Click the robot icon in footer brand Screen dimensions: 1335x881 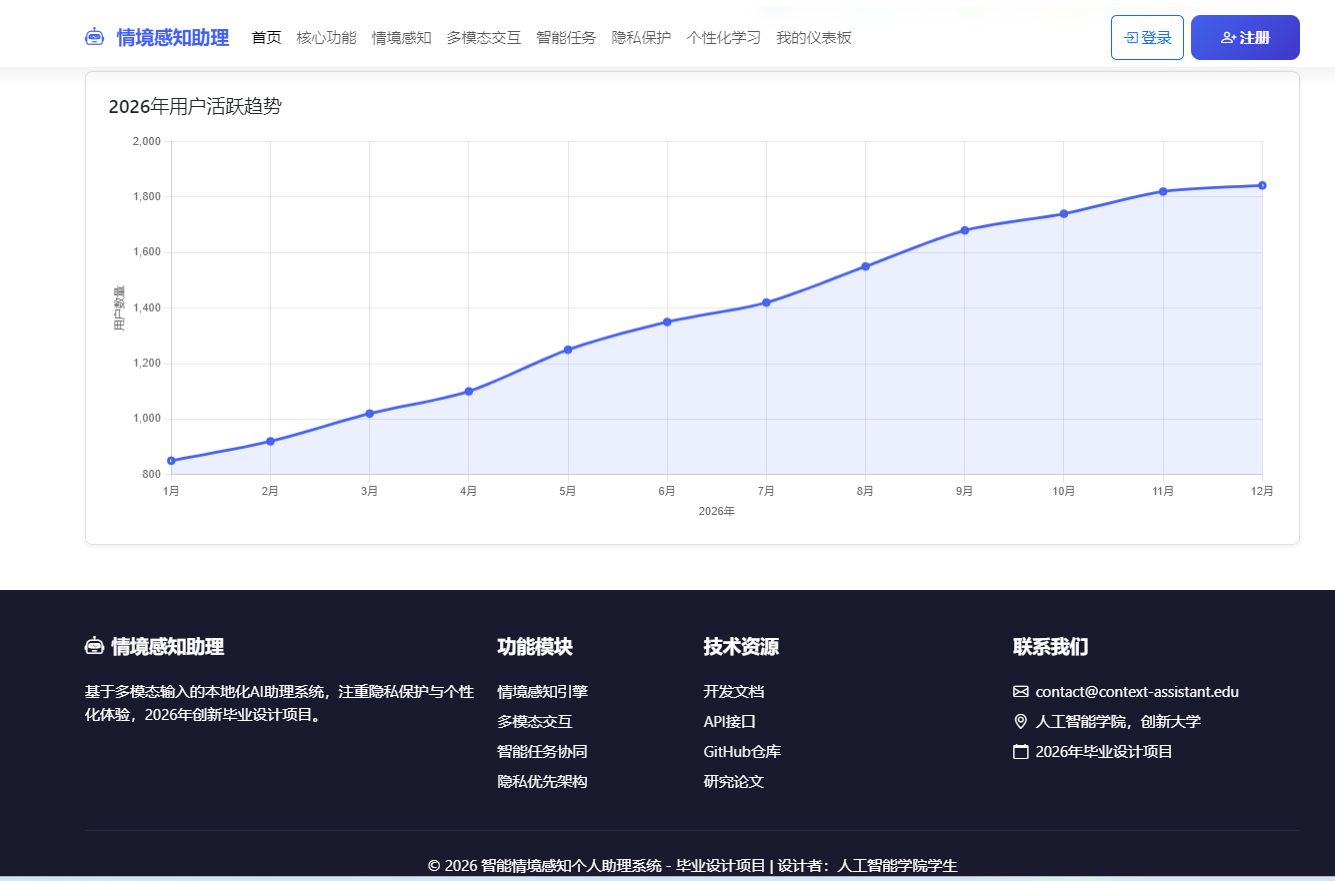coord(95,646)
